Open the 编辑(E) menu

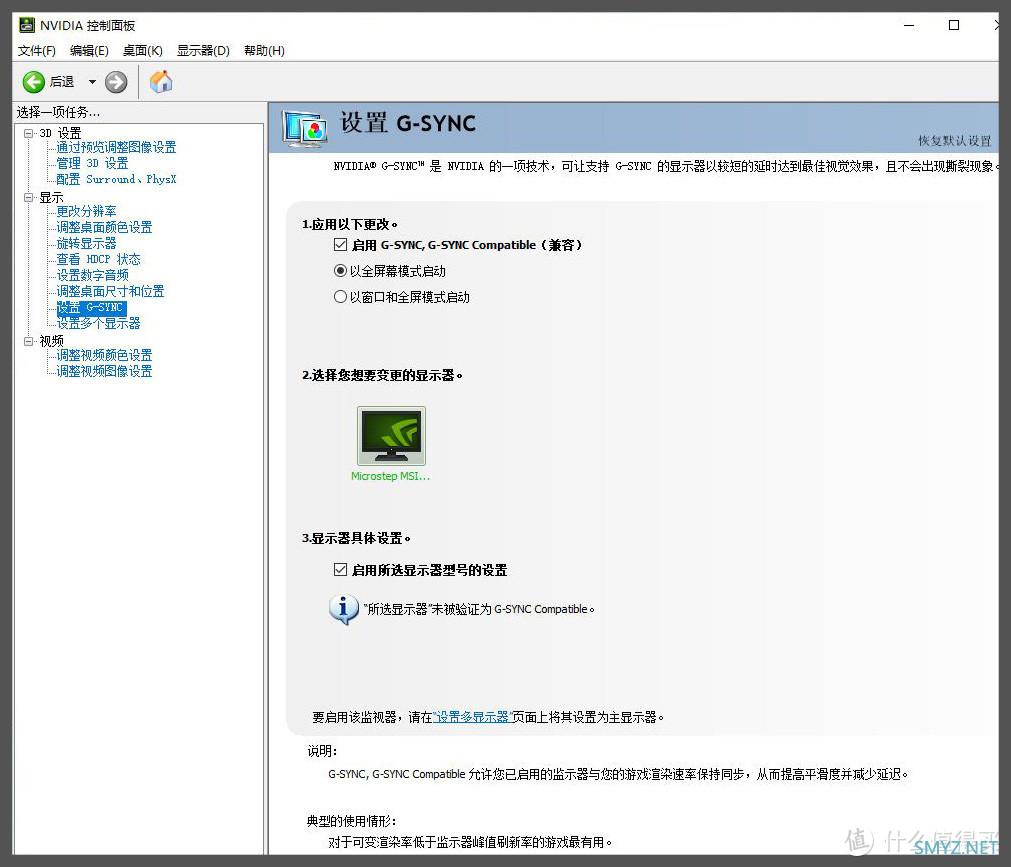89,50
